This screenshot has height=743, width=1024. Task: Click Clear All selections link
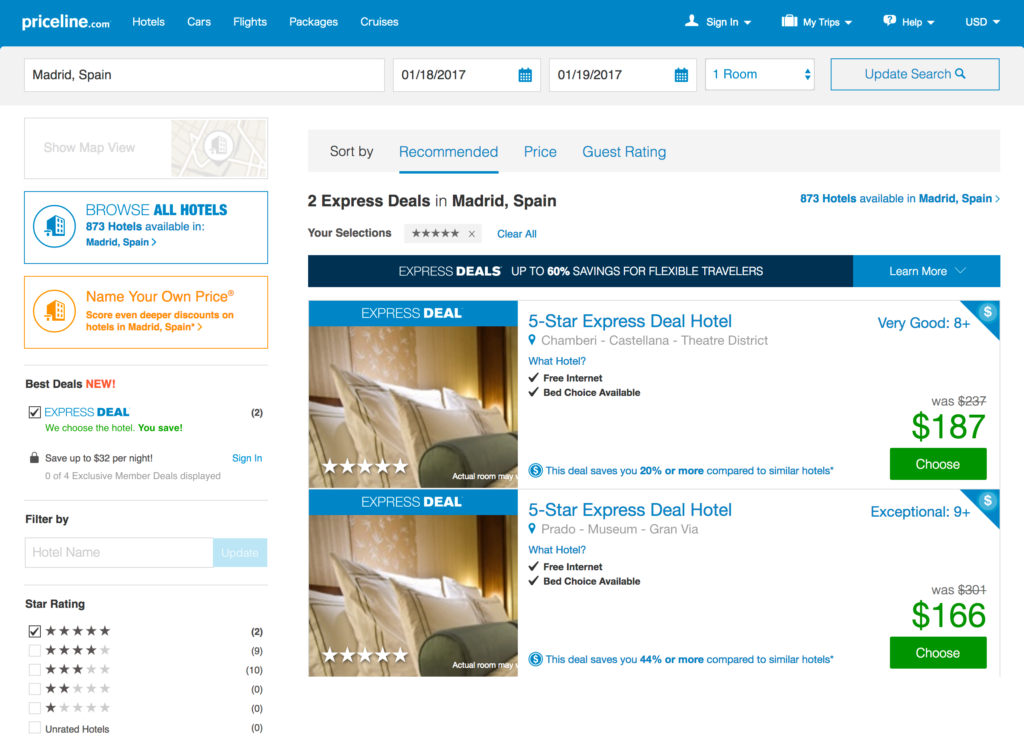pos(517,234)
